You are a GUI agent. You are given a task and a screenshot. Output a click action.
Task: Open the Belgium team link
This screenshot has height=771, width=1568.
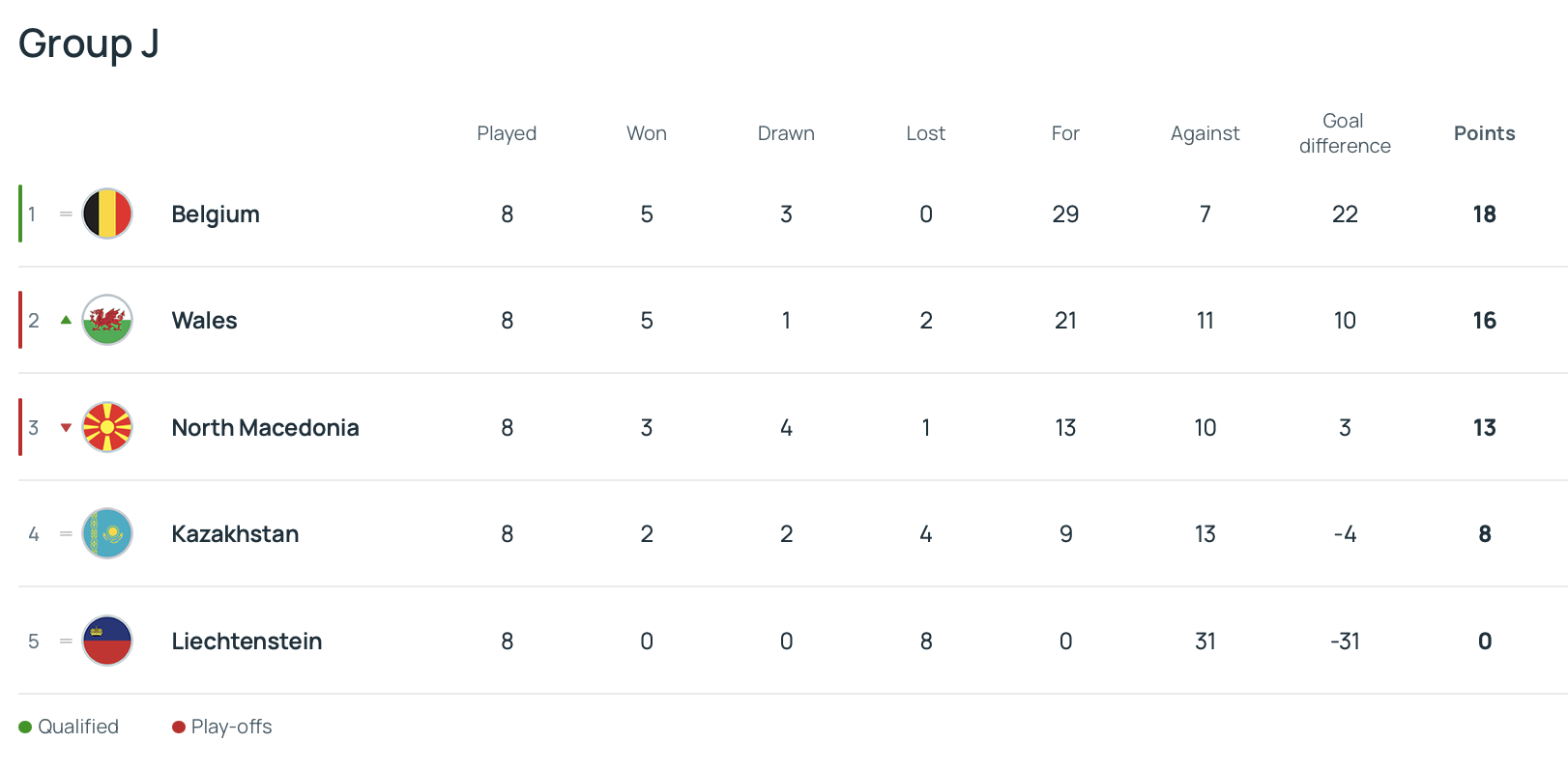[216, 214]
